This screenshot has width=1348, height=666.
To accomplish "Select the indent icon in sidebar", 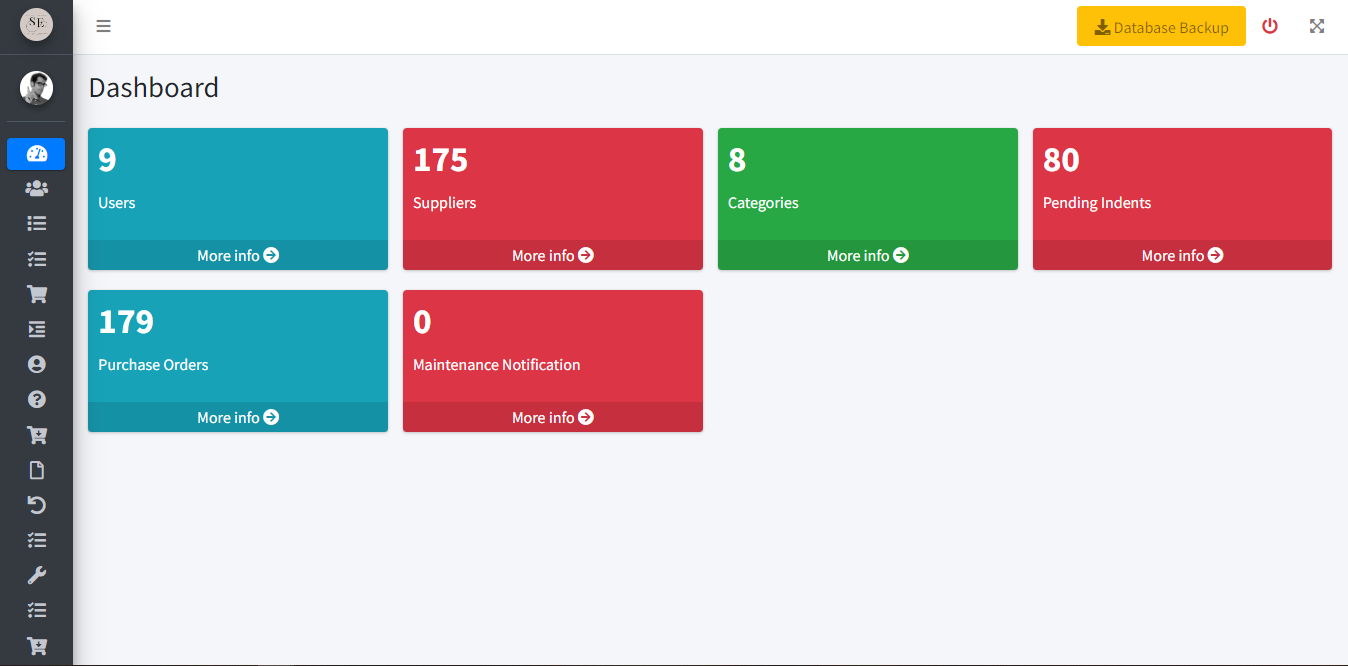I will [37, 329].
